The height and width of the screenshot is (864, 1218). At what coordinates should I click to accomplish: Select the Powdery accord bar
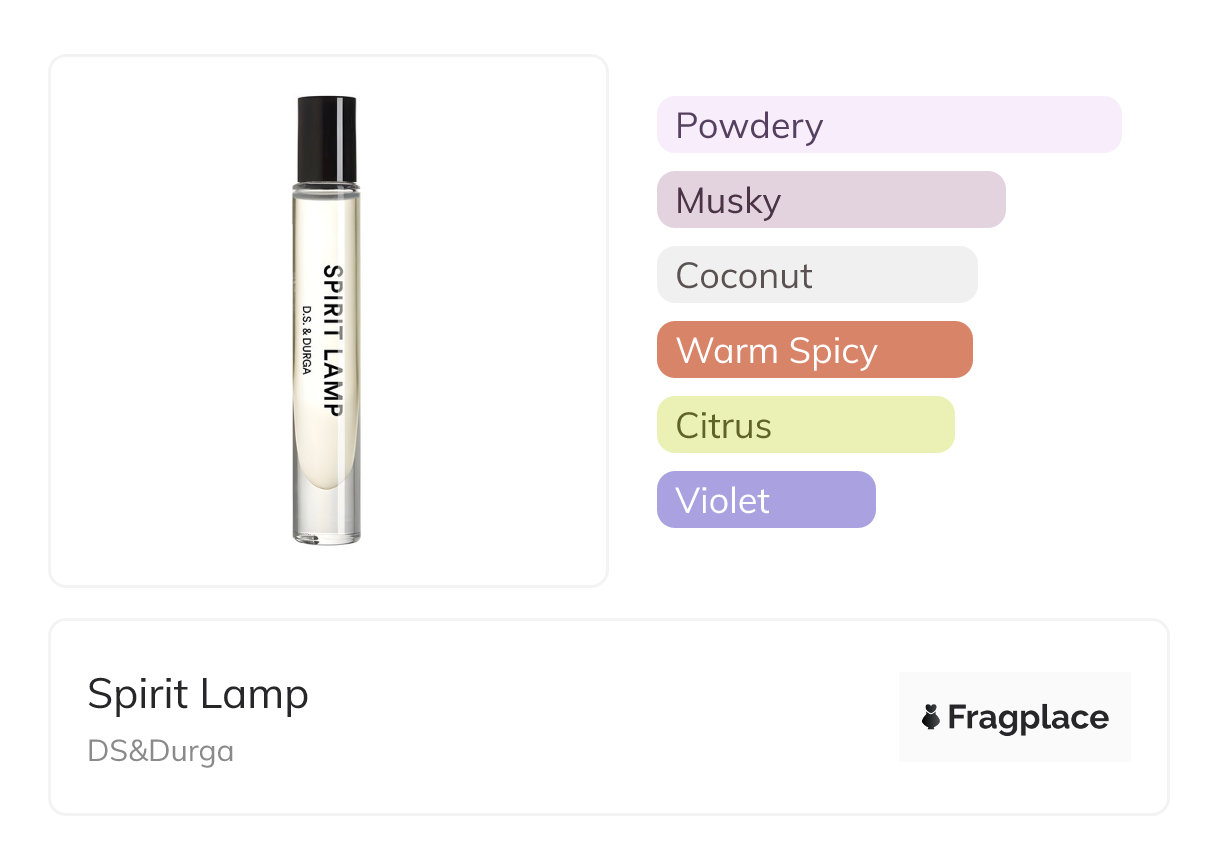889,125
